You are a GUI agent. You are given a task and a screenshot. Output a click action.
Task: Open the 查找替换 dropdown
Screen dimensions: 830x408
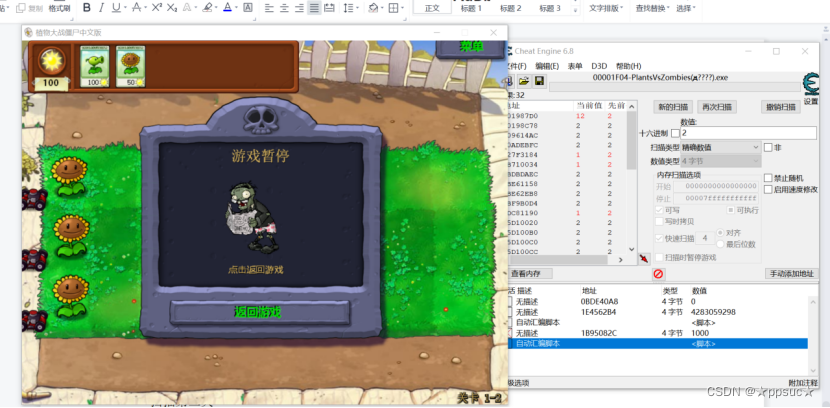click(652, 8)
